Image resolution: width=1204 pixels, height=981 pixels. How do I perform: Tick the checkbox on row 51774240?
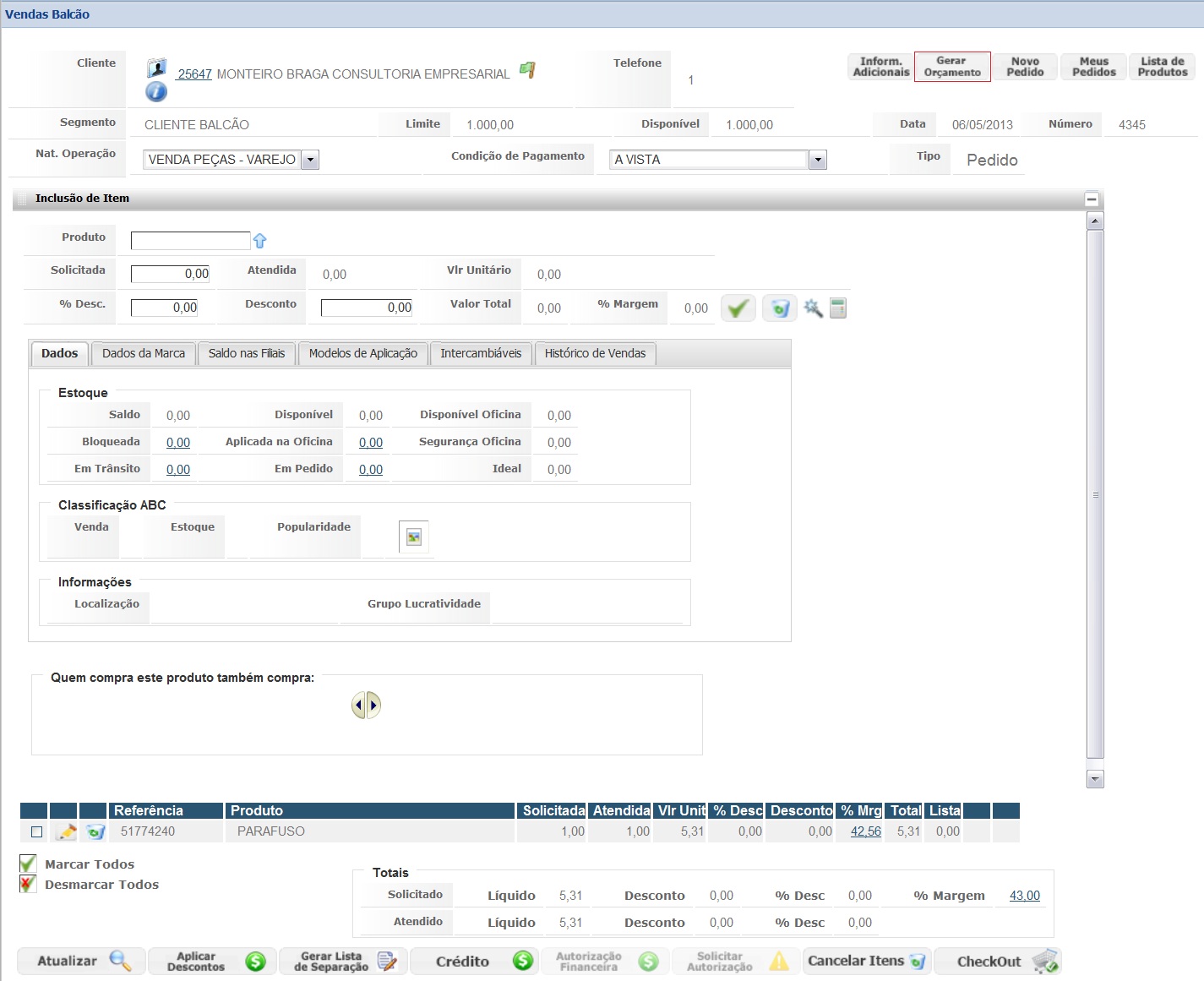tap(36, 832)
